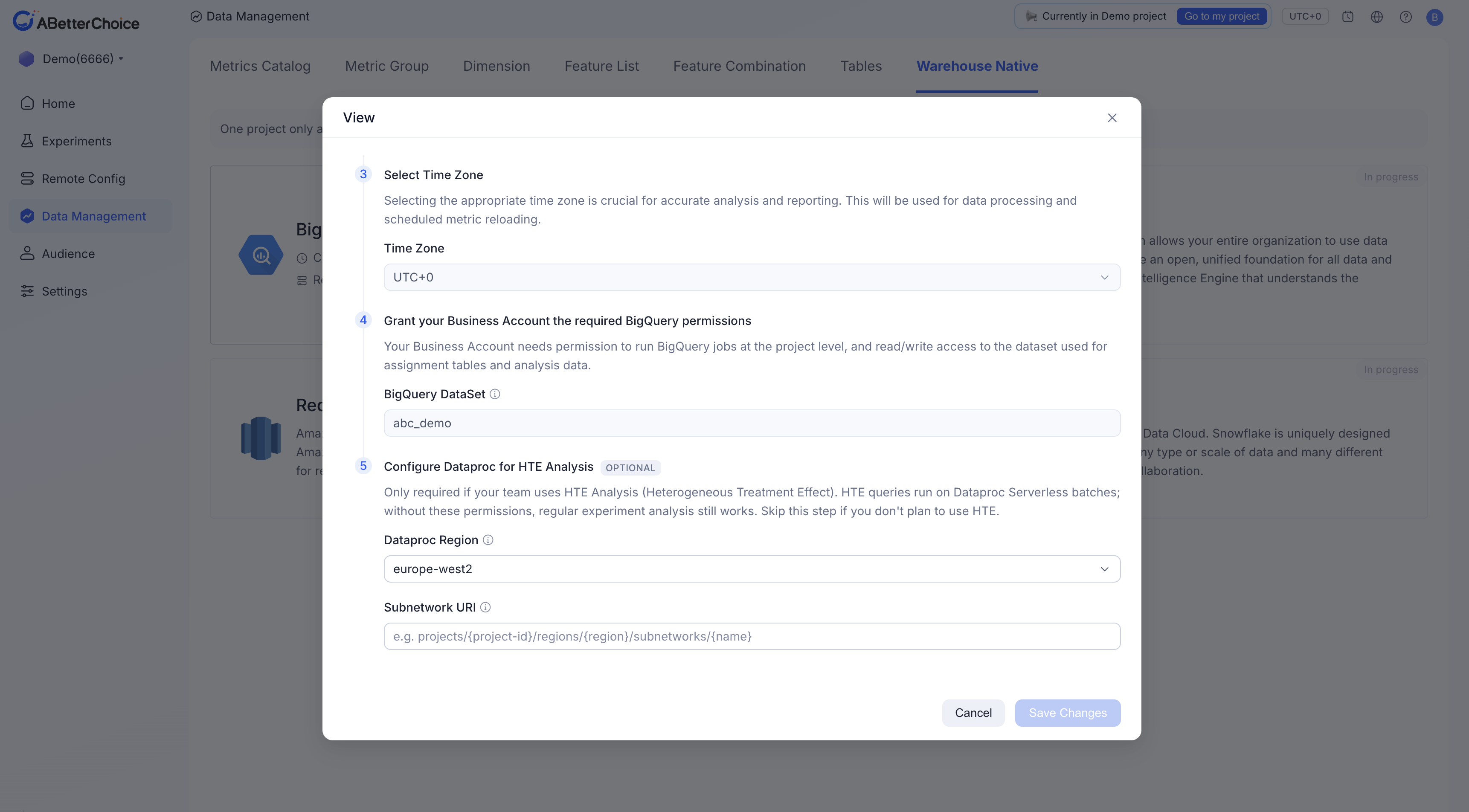This screenshot has width=1469, height=812.
Task: Open Settings in sidebar
Action: (x=91, y=291)
